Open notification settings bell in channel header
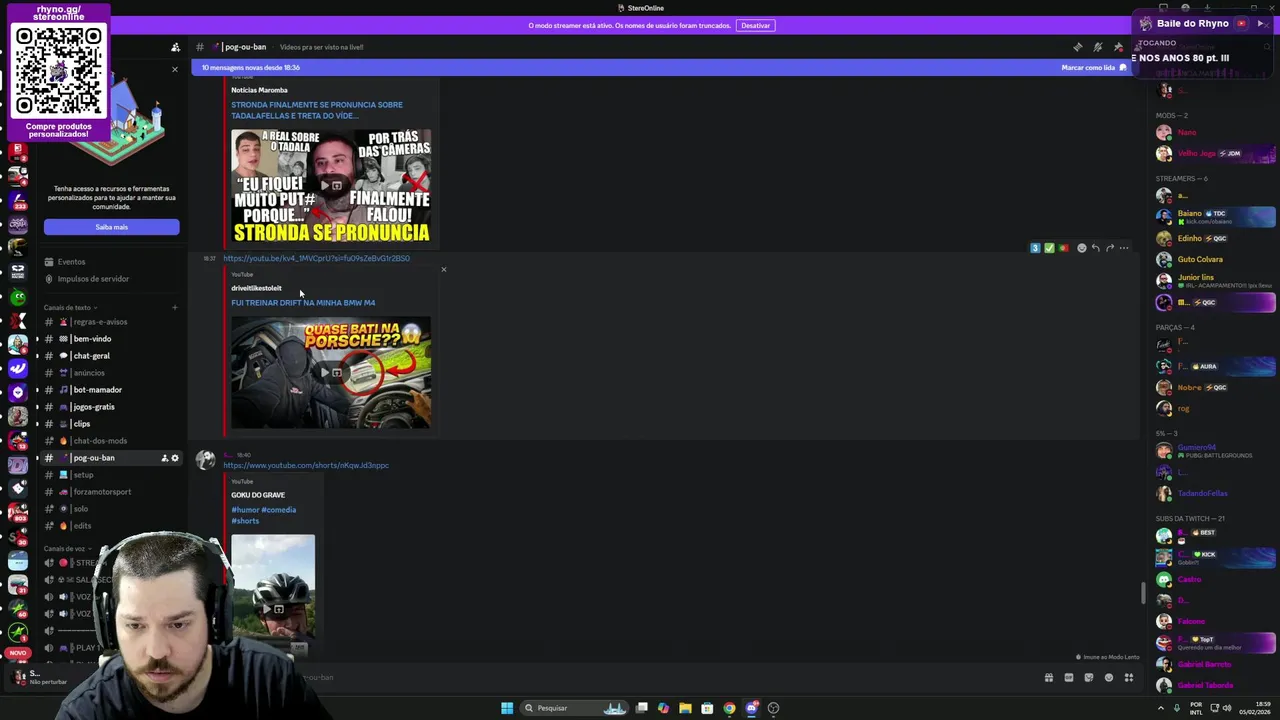 [x=1098, y=47]
